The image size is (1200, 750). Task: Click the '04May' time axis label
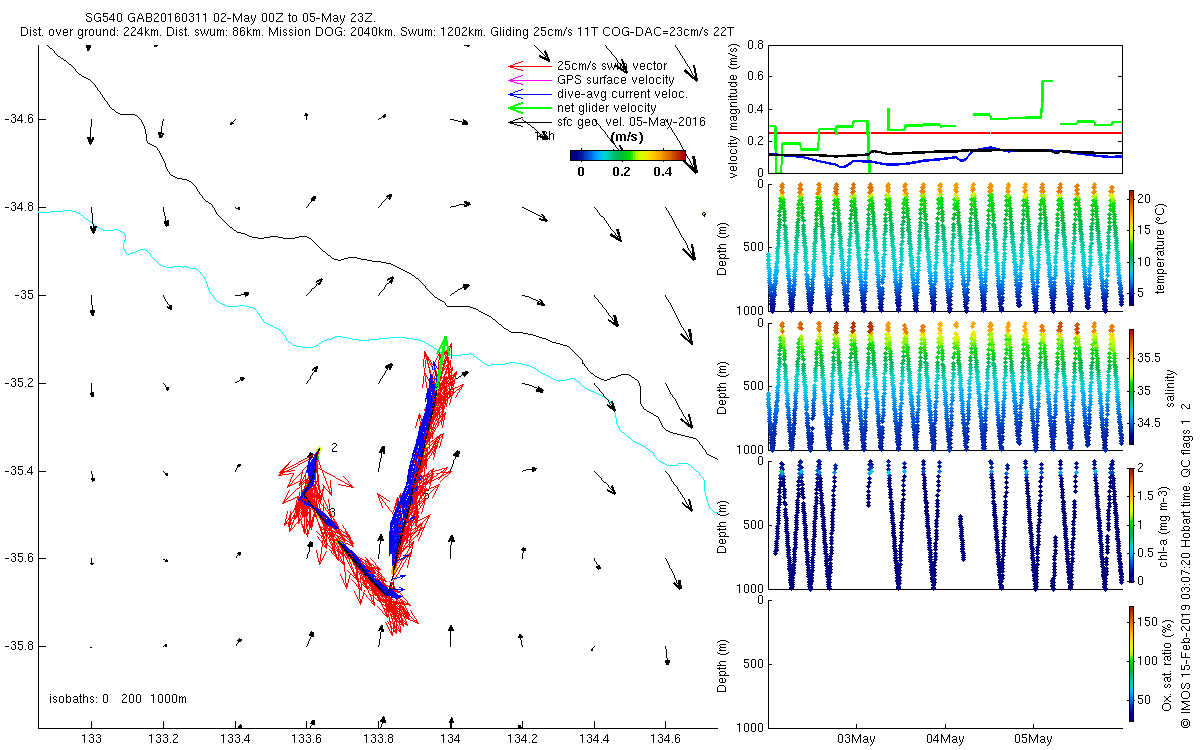(x=945, y=739)
